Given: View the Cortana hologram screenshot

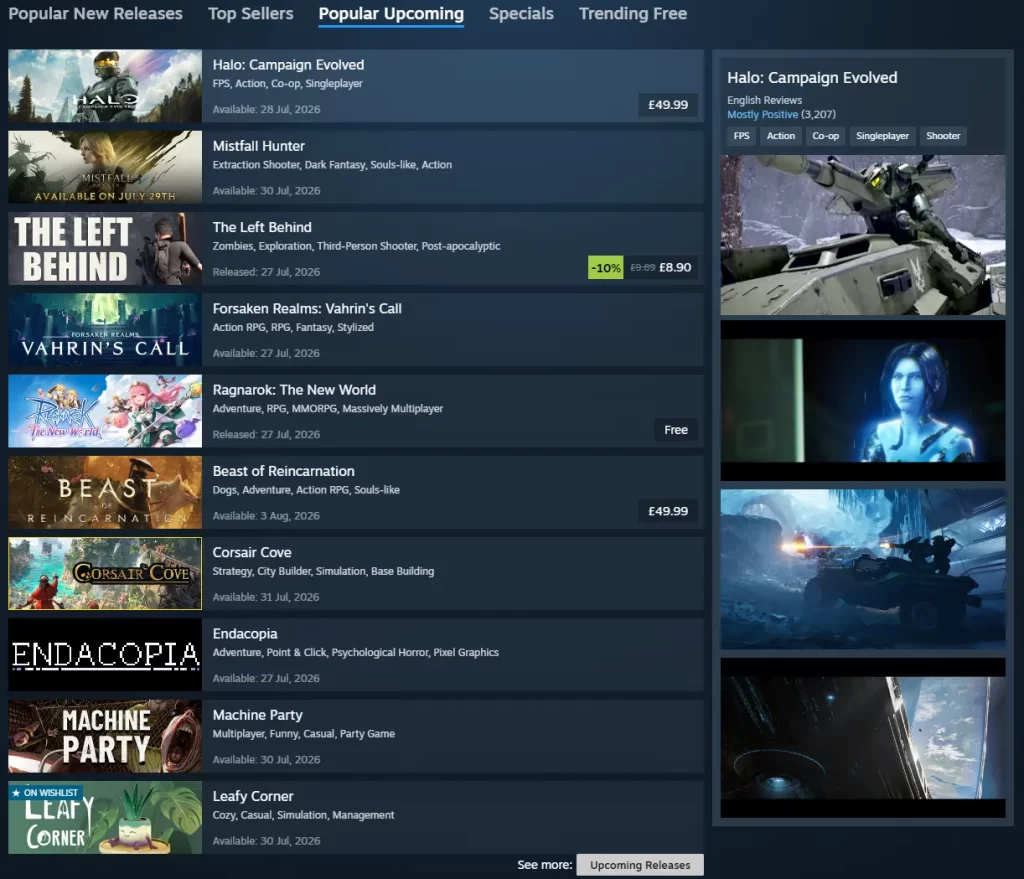Looking at the screenshot, I should 863,400.
